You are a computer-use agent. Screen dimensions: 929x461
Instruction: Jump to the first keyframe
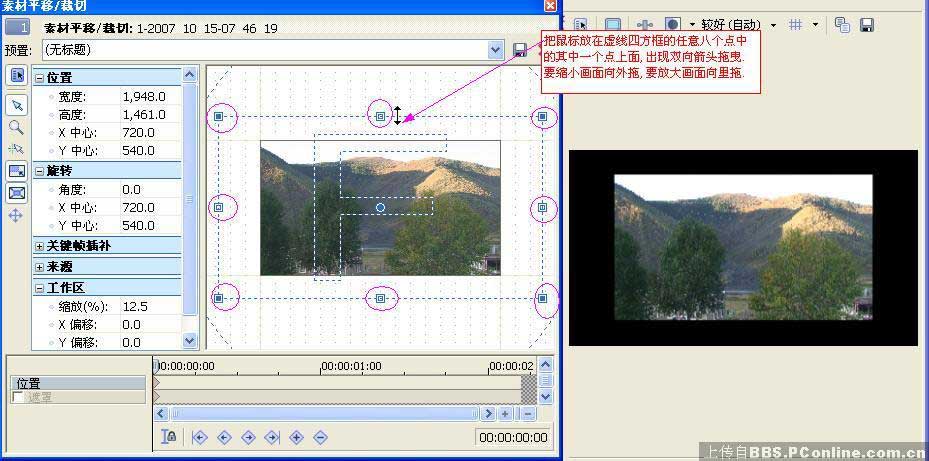point(200,438)
